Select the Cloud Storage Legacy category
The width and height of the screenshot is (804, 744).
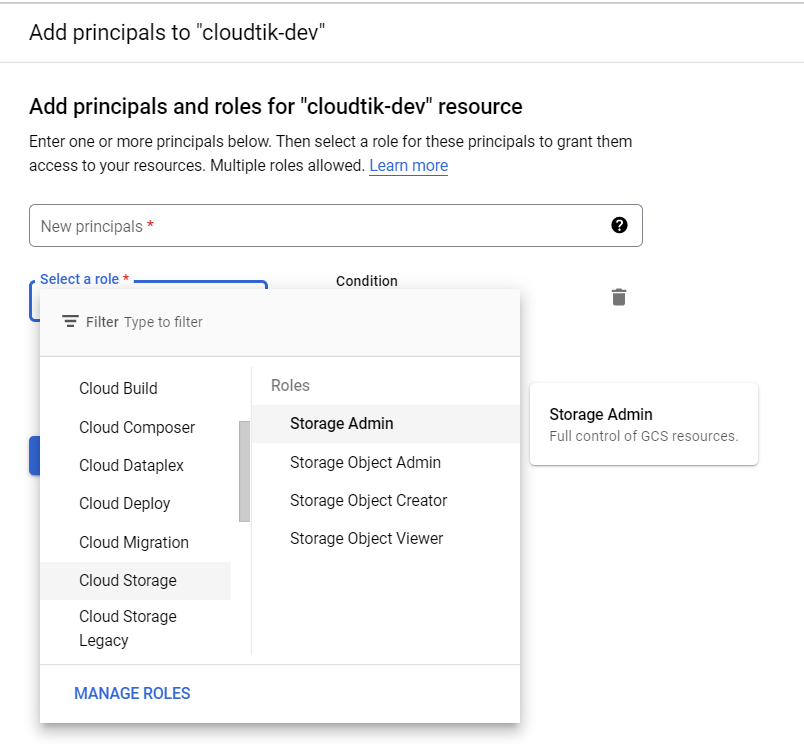pyautogui.click(x=135, y=628)
